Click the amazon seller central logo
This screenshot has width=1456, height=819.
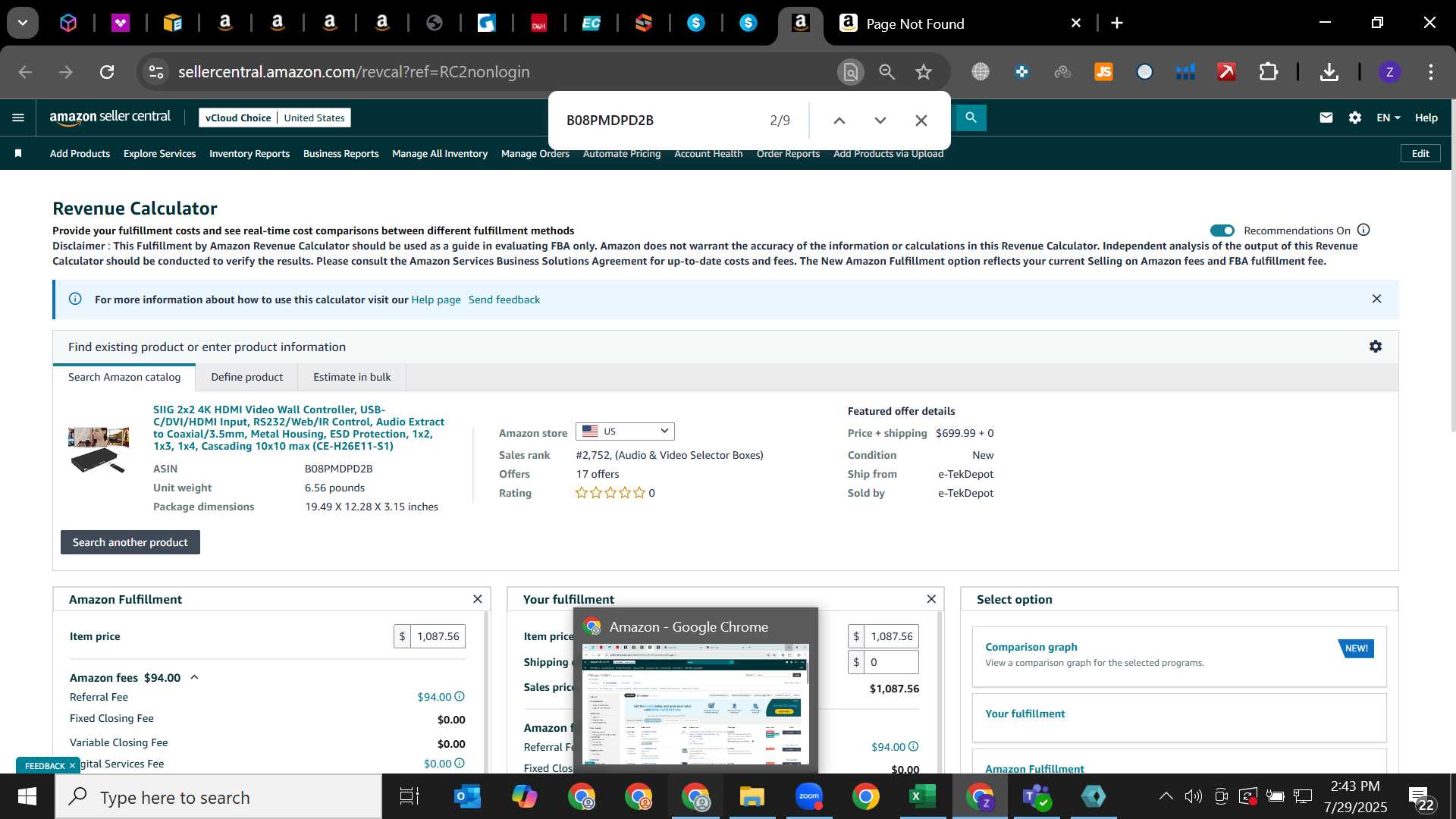pyautogui.click(x=110, y=118)
